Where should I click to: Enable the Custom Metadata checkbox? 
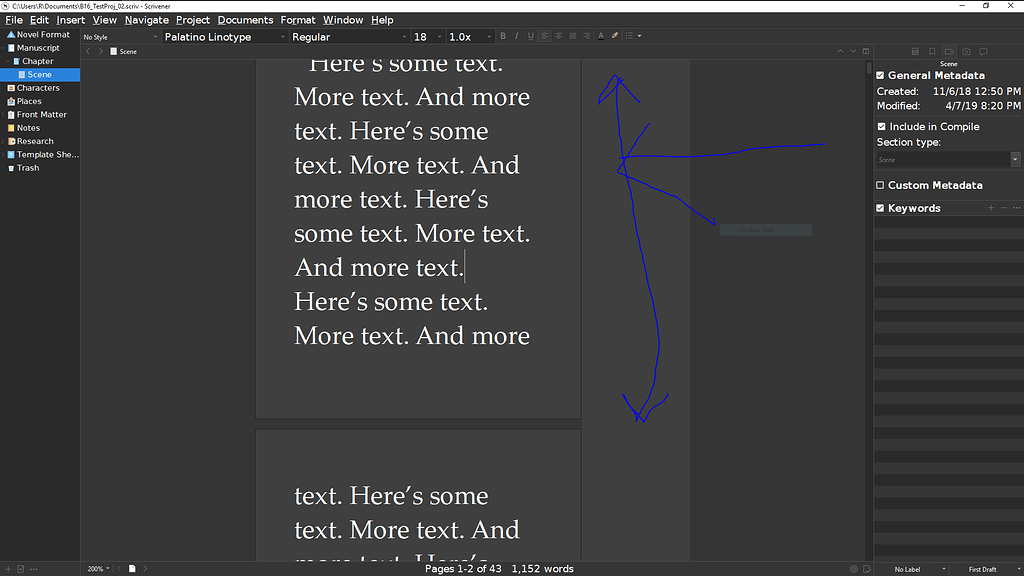click(x=881, y=185)
